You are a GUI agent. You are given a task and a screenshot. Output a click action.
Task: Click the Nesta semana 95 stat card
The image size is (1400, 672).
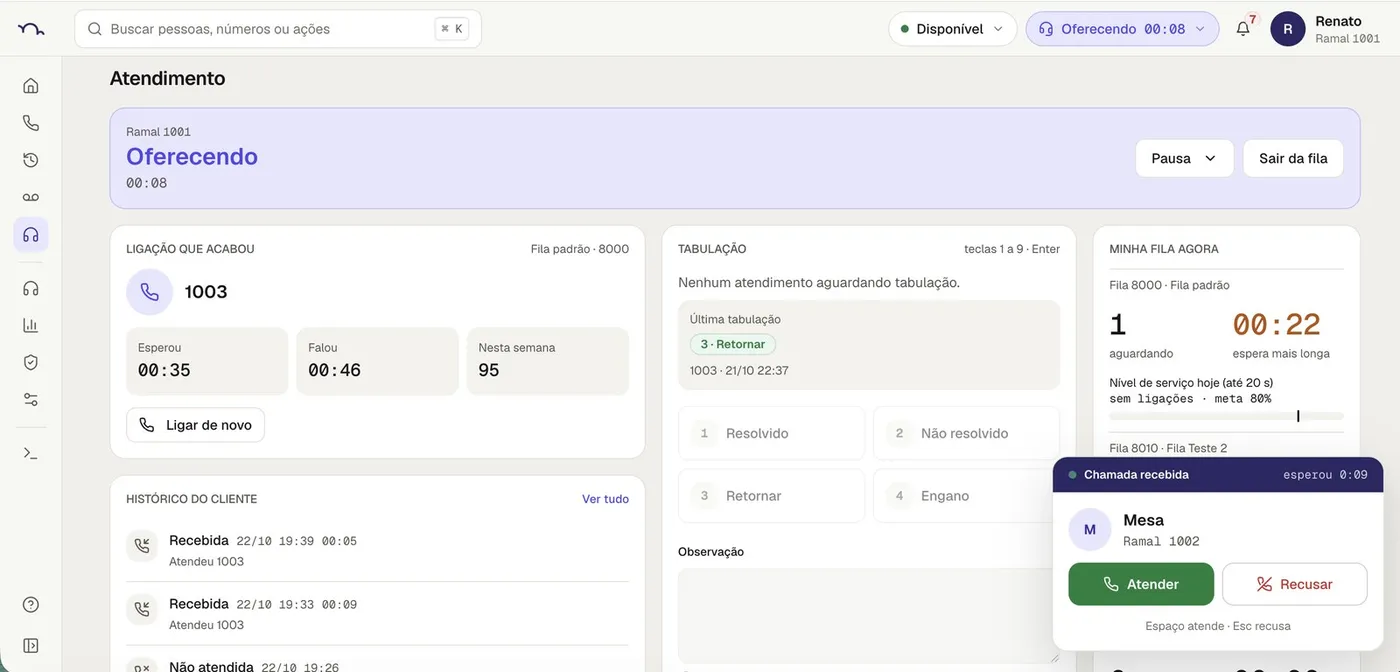tap(548, 361)
